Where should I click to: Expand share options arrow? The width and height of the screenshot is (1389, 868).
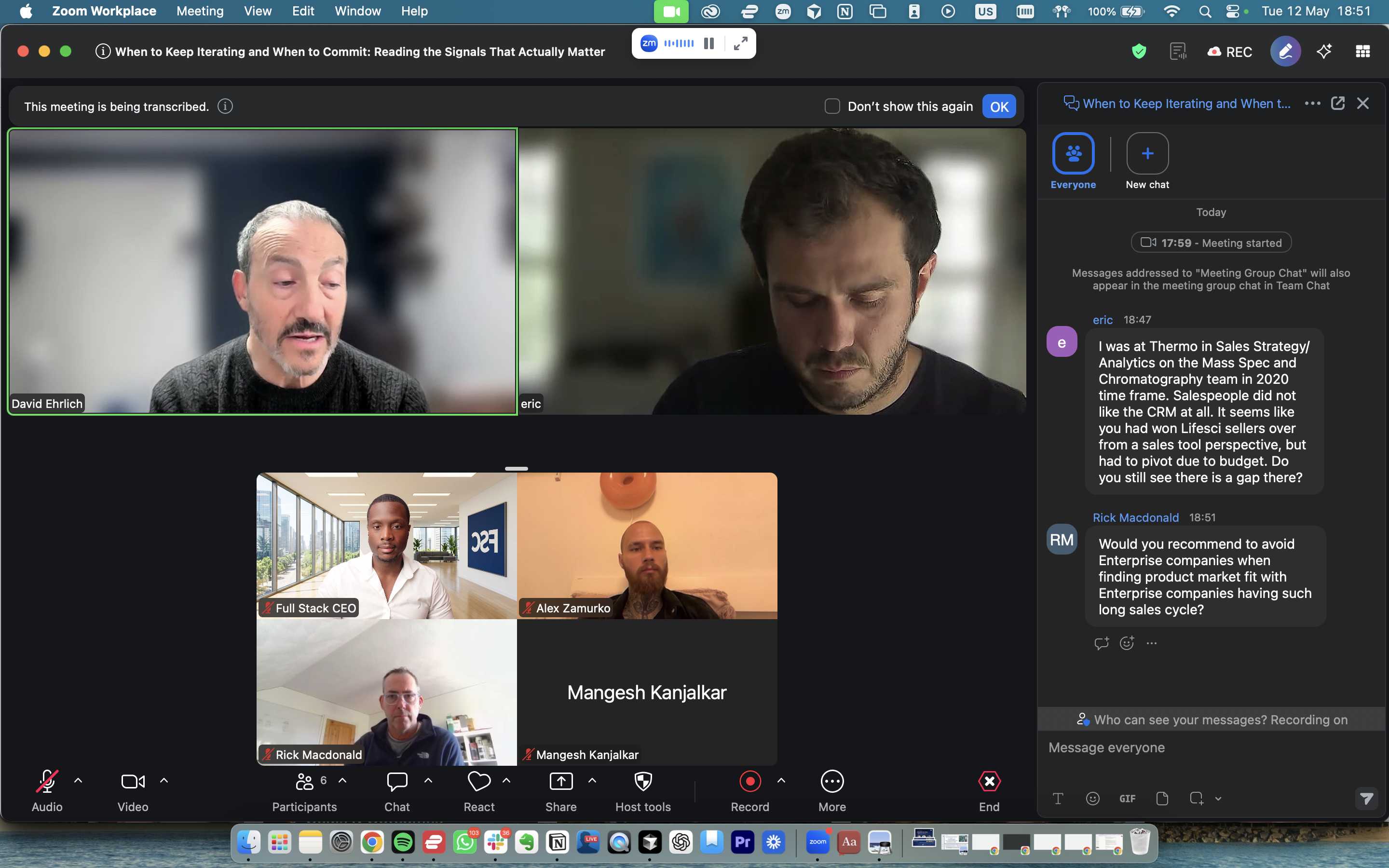[592, 781]
